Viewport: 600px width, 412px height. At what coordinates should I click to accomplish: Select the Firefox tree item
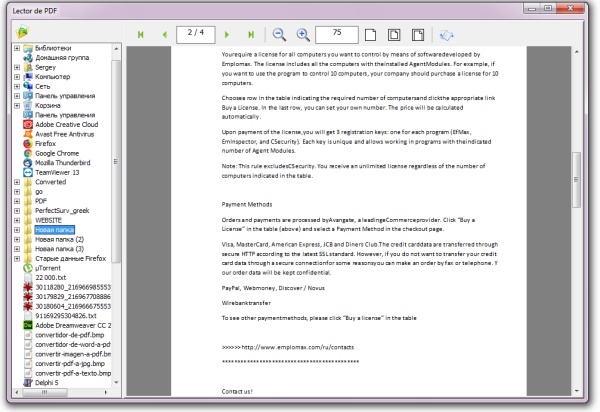[x=46, y=144]
